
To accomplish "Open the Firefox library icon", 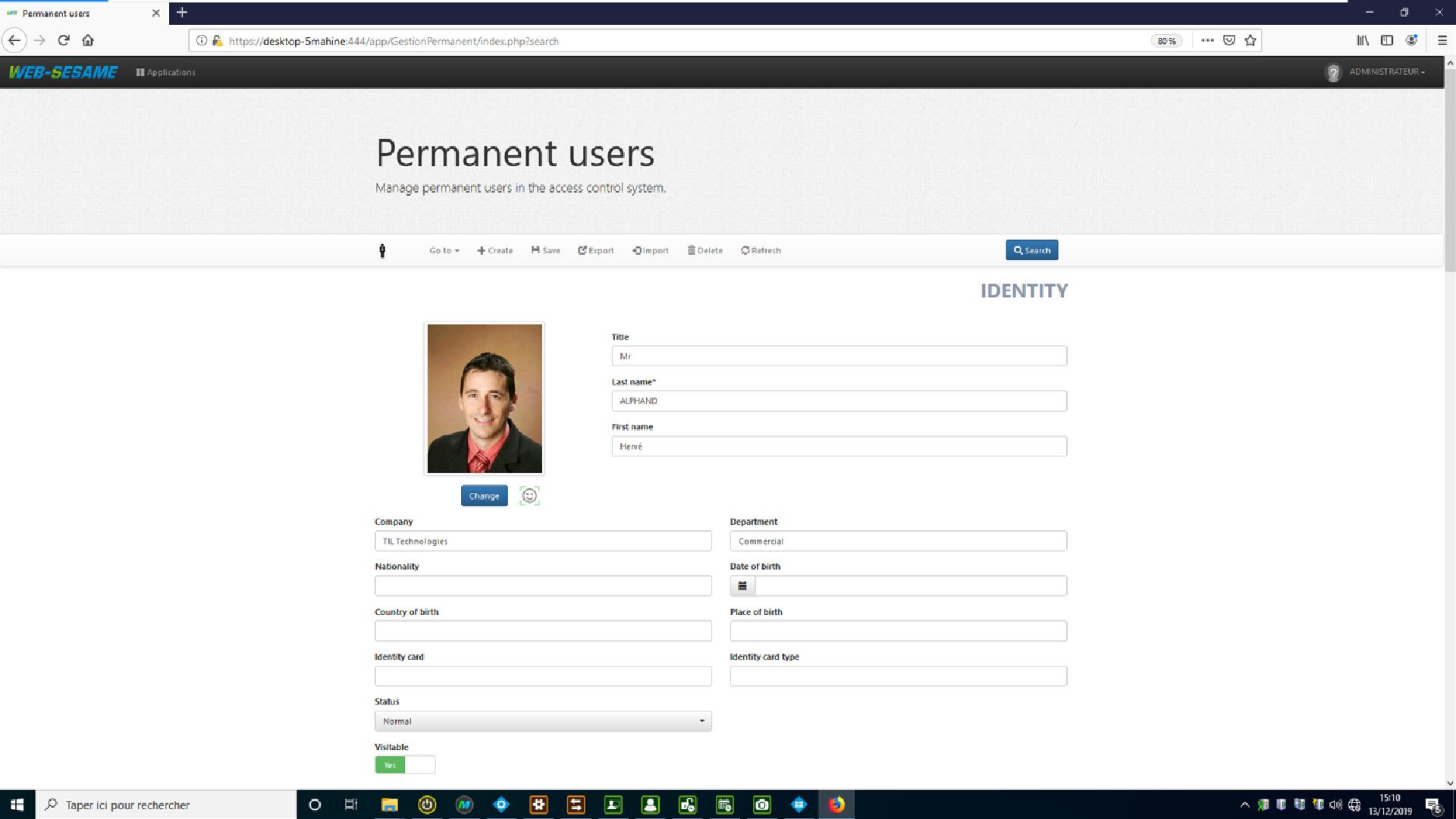I will click(x=1363, y=40).
